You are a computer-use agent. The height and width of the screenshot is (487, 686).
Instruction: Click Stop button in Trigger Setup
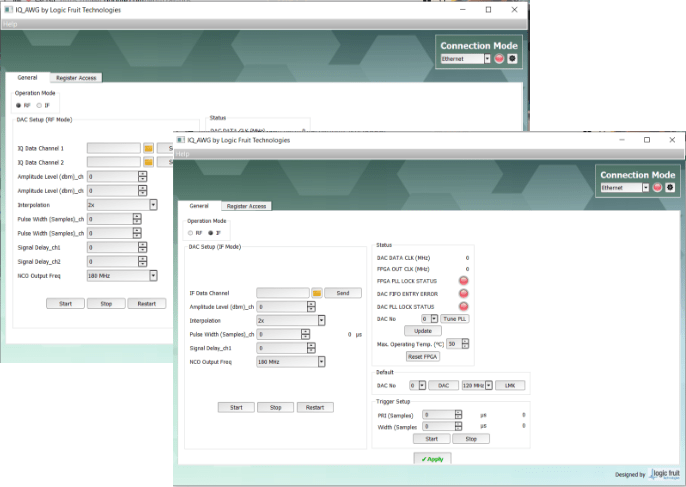(471, 439)
